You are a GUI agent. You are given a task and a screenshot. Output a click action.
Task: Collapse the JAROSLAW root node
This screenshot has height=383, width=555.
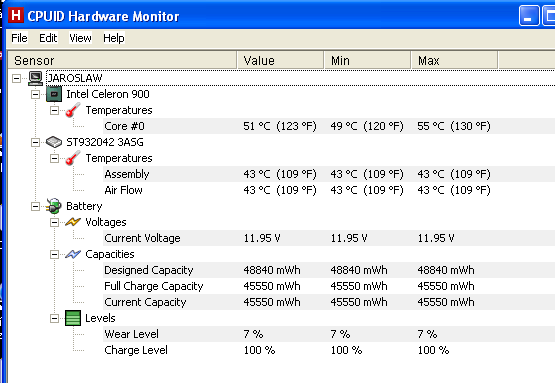(16, 78)
